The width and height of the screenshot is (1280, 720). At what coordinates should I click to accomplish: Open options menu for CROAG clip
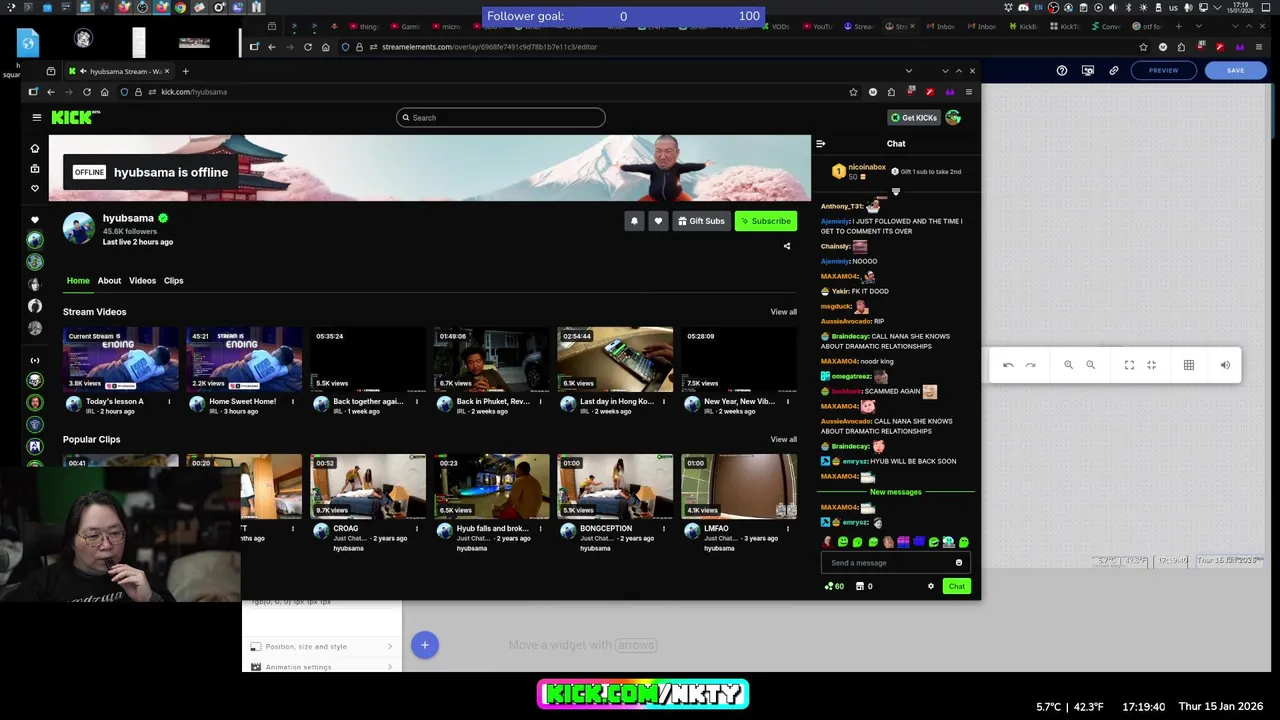pos(417,529)
